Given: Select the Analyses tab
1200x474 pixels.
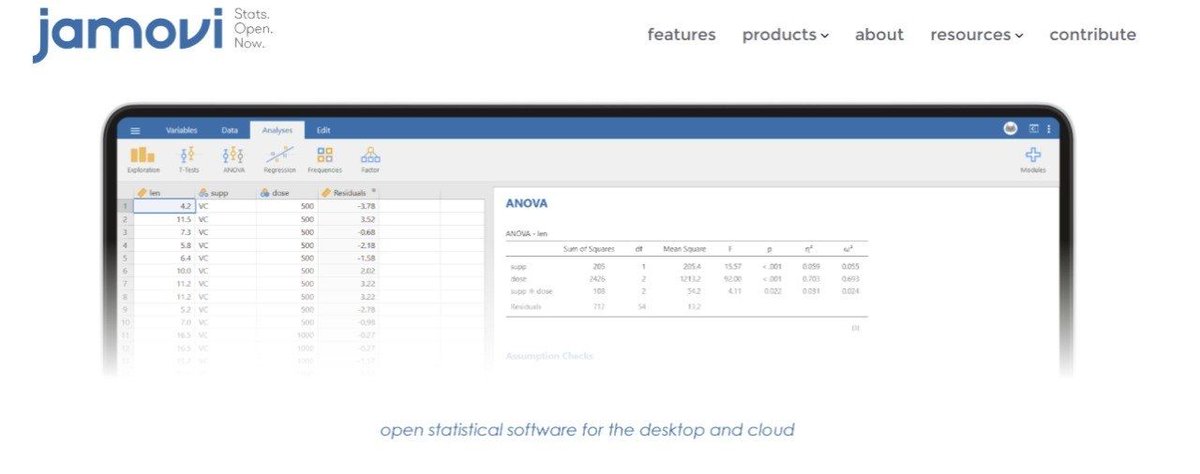Looking at the screenshot, I should (277, 130).
